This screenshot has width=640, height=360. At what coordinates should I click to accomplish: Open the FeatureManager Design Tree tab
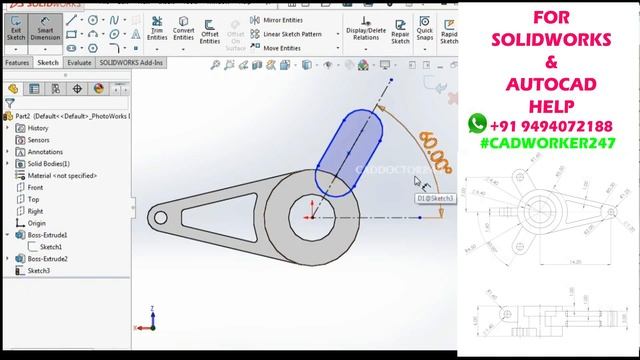coord(13,89)
